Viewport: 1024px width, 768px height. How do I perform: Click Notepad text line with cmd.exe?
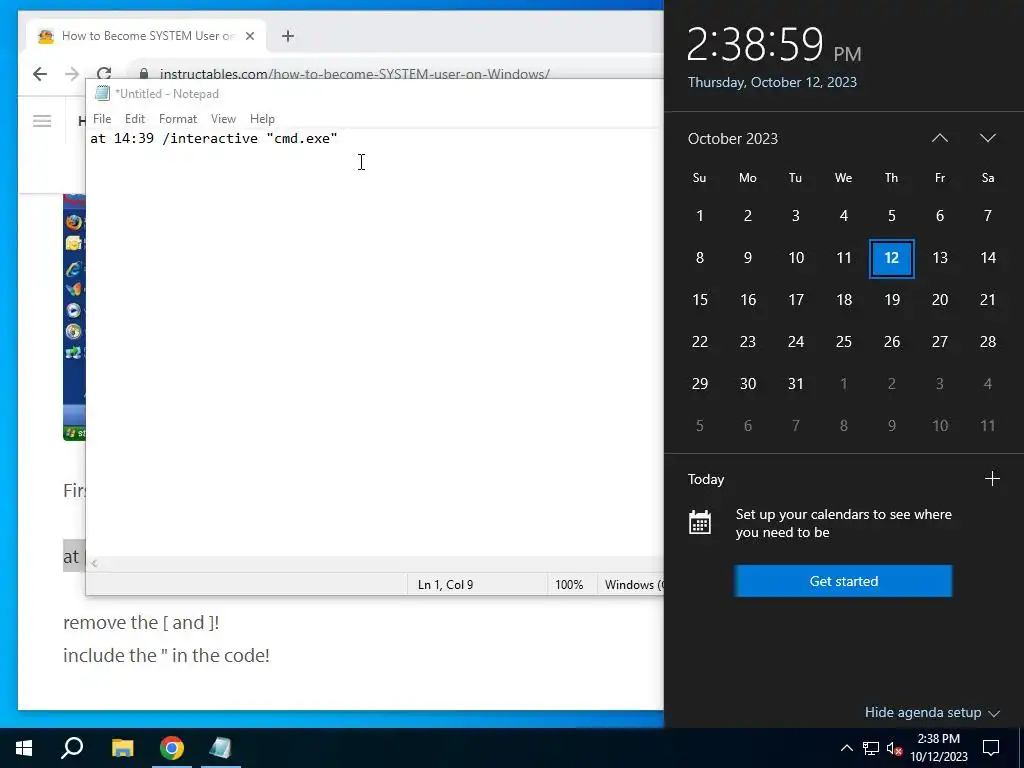[214, 138]
